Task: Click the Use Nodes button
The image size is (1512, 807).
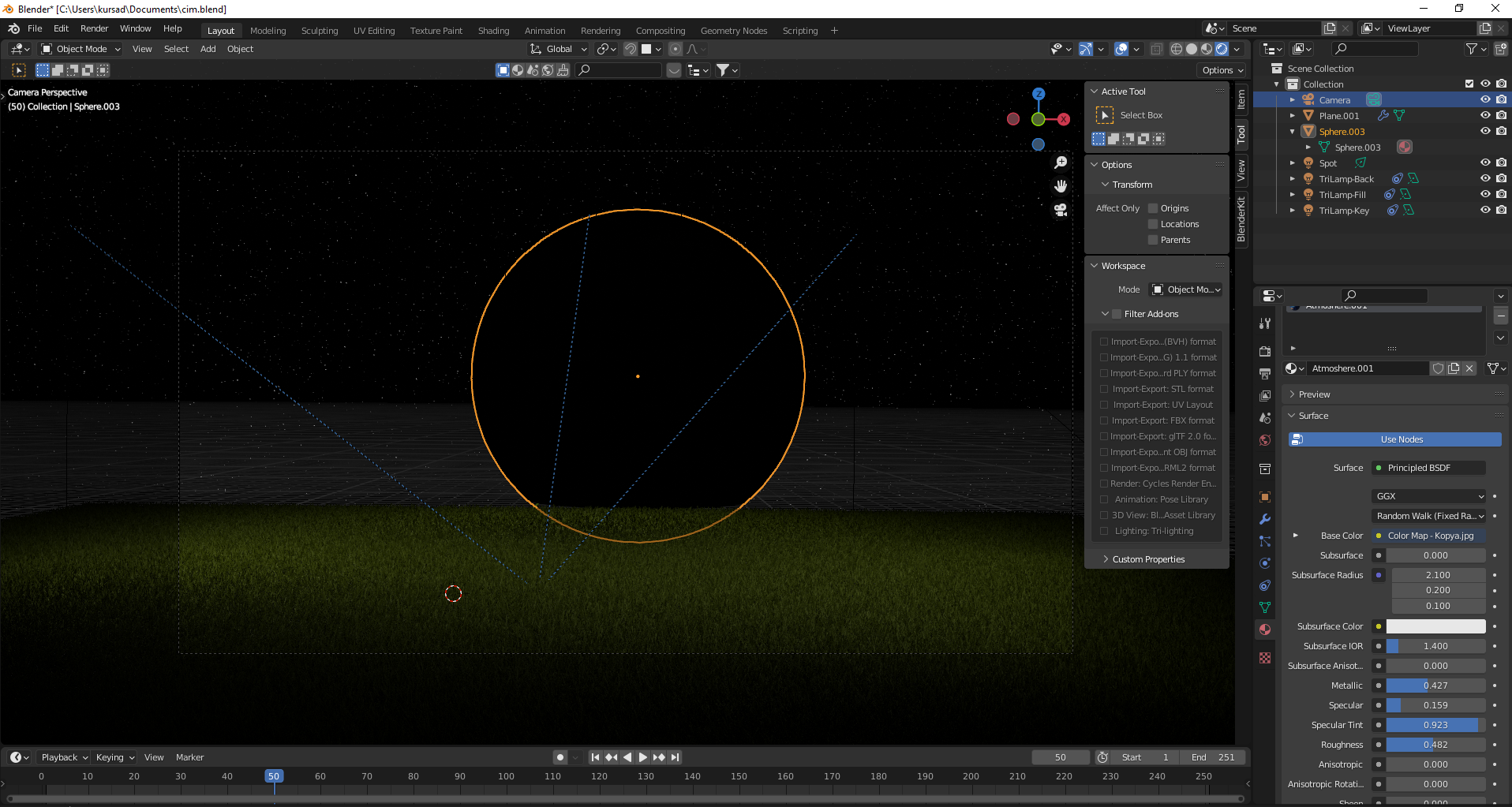Action: (x=1401, y=439)
